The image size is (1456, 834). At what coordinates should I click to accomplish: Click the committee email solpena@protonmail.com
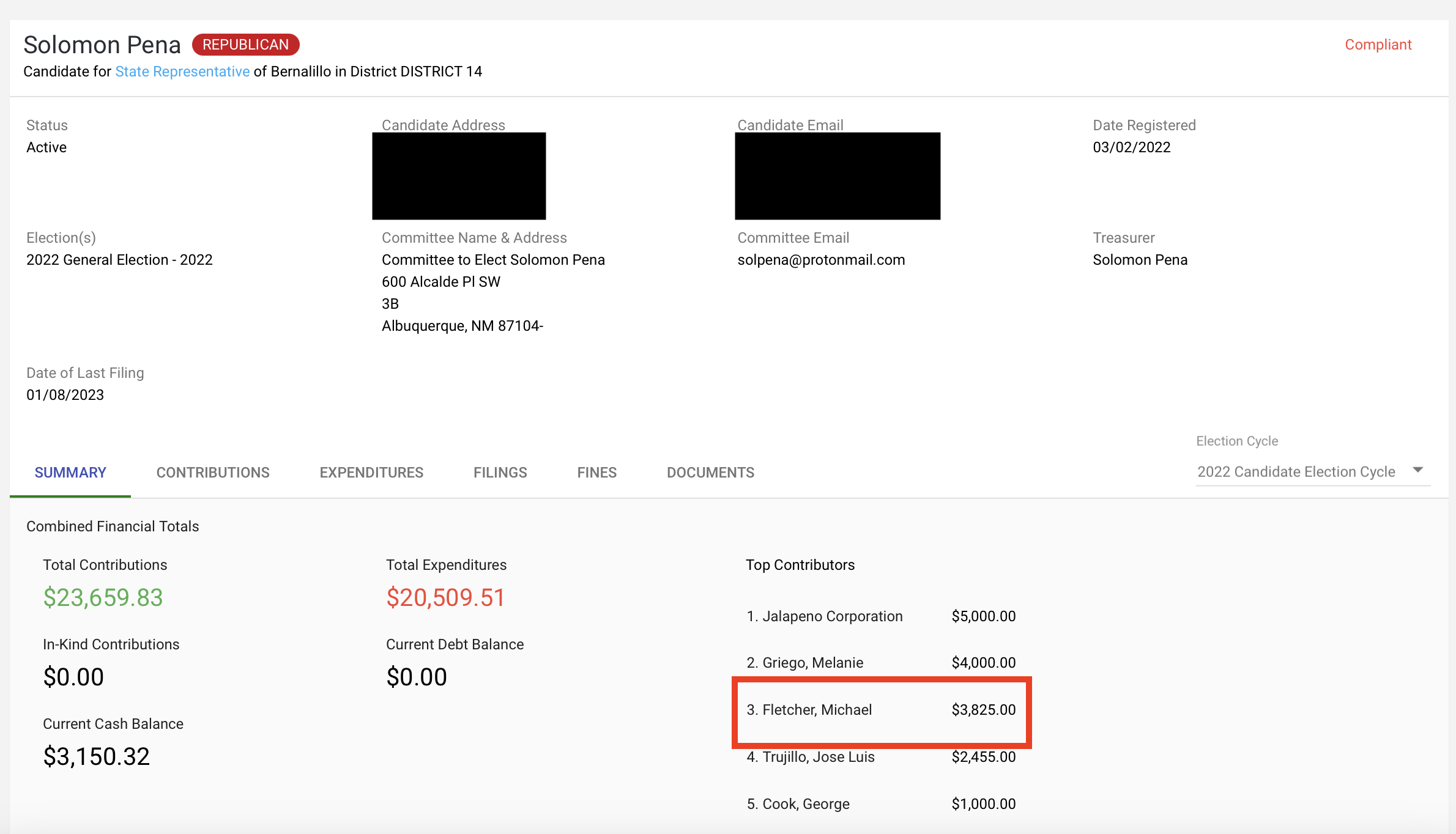pyautogui.click(x=821, y=260)
